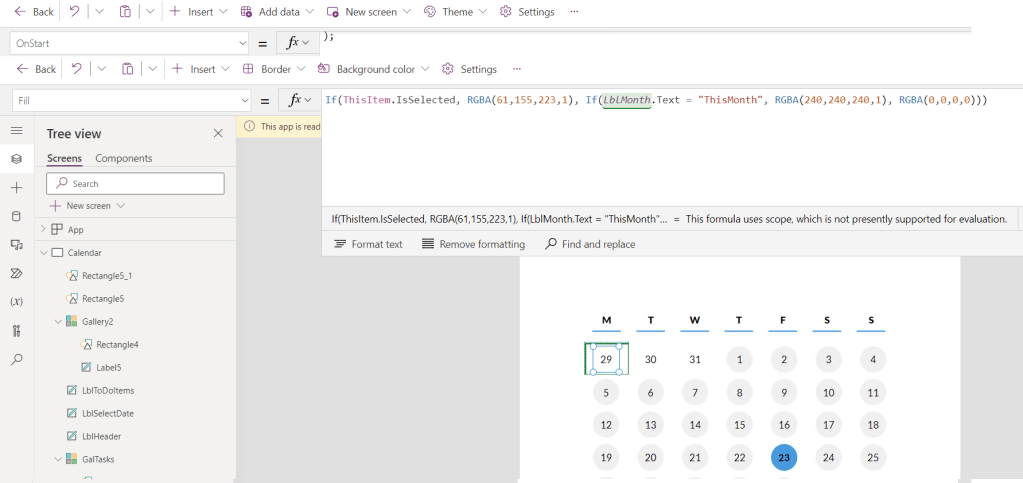
Task: Open the Background color menu
Action: pyautogui.click(x=374, y=69)
